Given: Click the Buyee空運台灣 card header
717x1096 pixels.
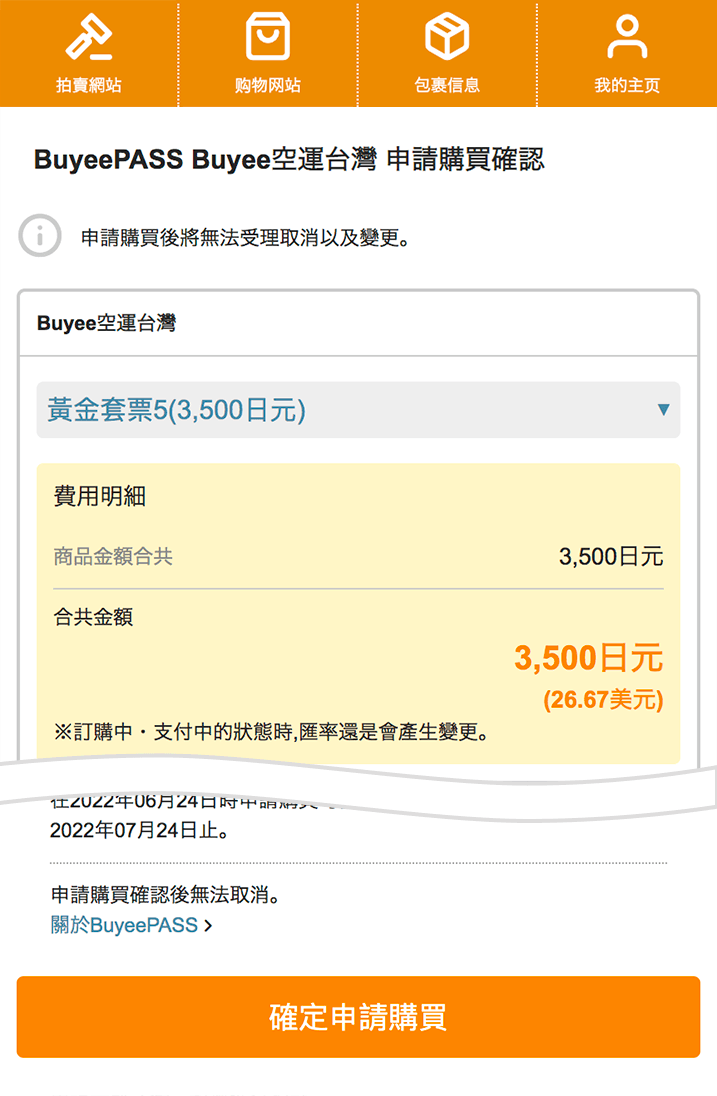Looking at the screenshot, I should 358,323.
